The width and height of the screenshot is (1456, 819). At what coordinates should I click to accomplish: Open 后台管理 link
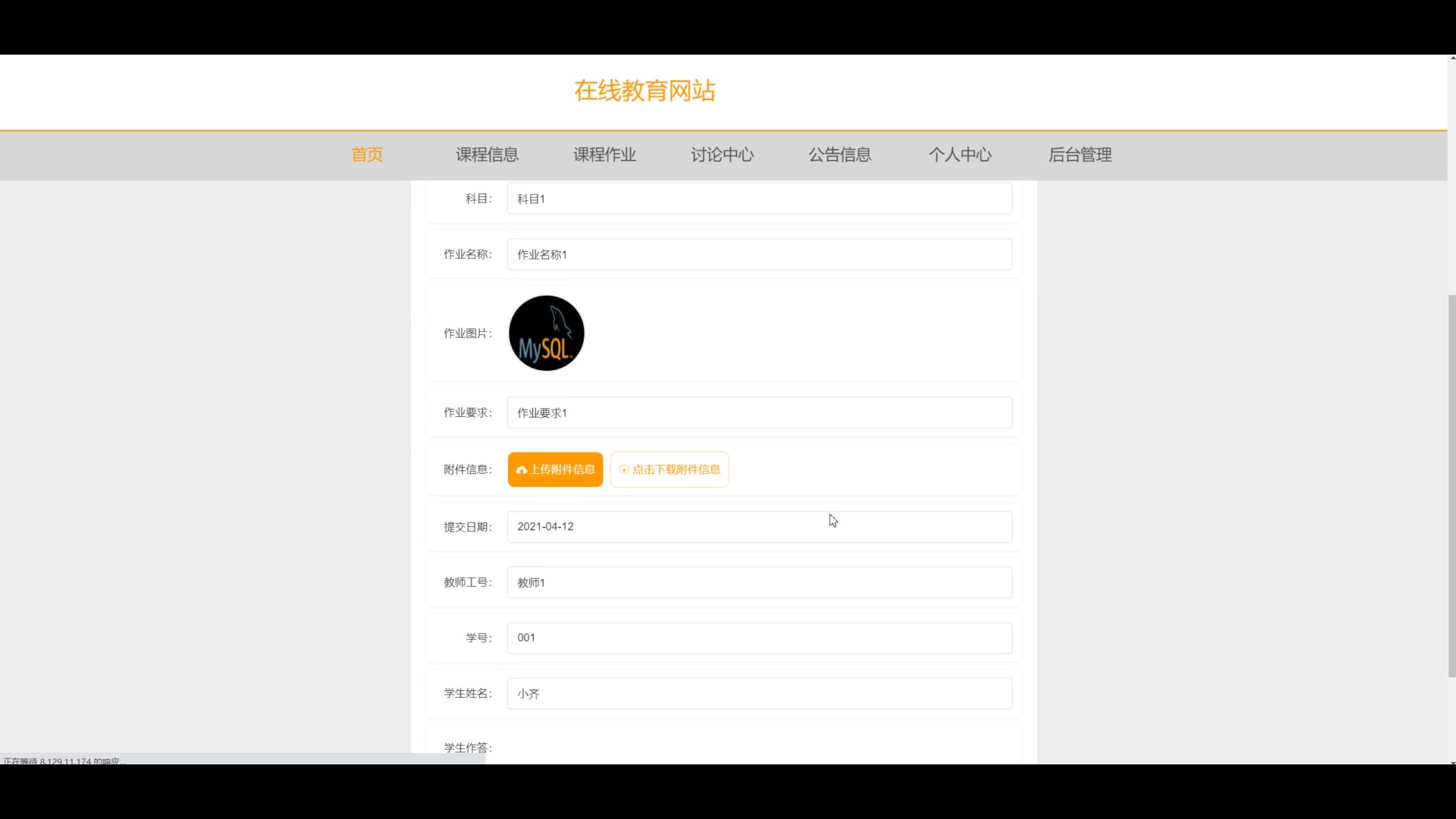pyautogui.click(x=1080, y=155)
